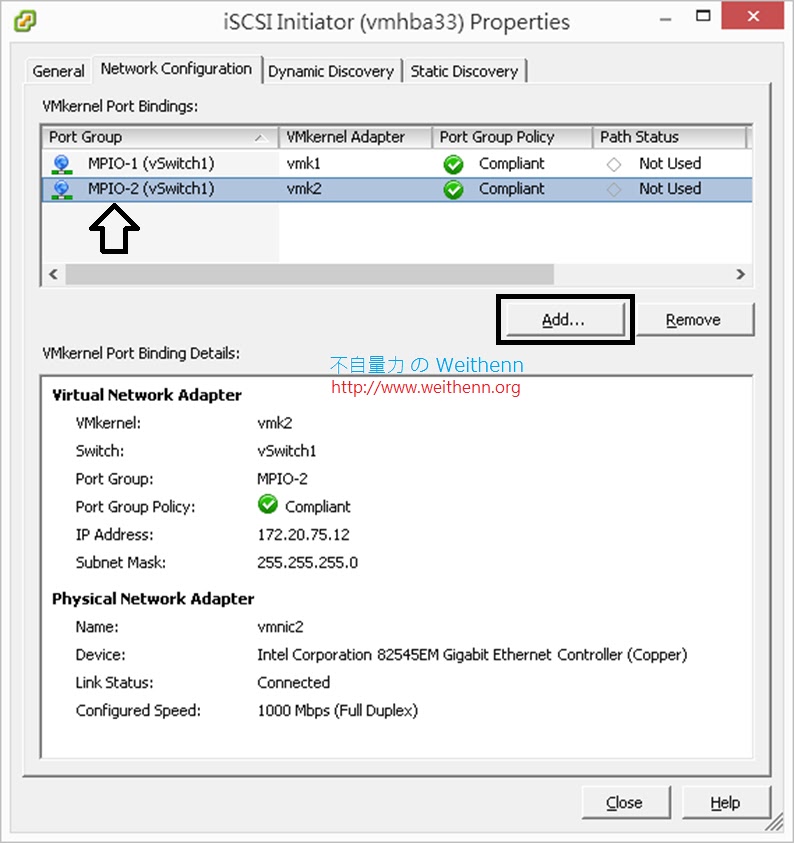Click the horizontal scrollbar left arrow
Viewport: 795px width, 844px height.
click(x=53, y=275)
